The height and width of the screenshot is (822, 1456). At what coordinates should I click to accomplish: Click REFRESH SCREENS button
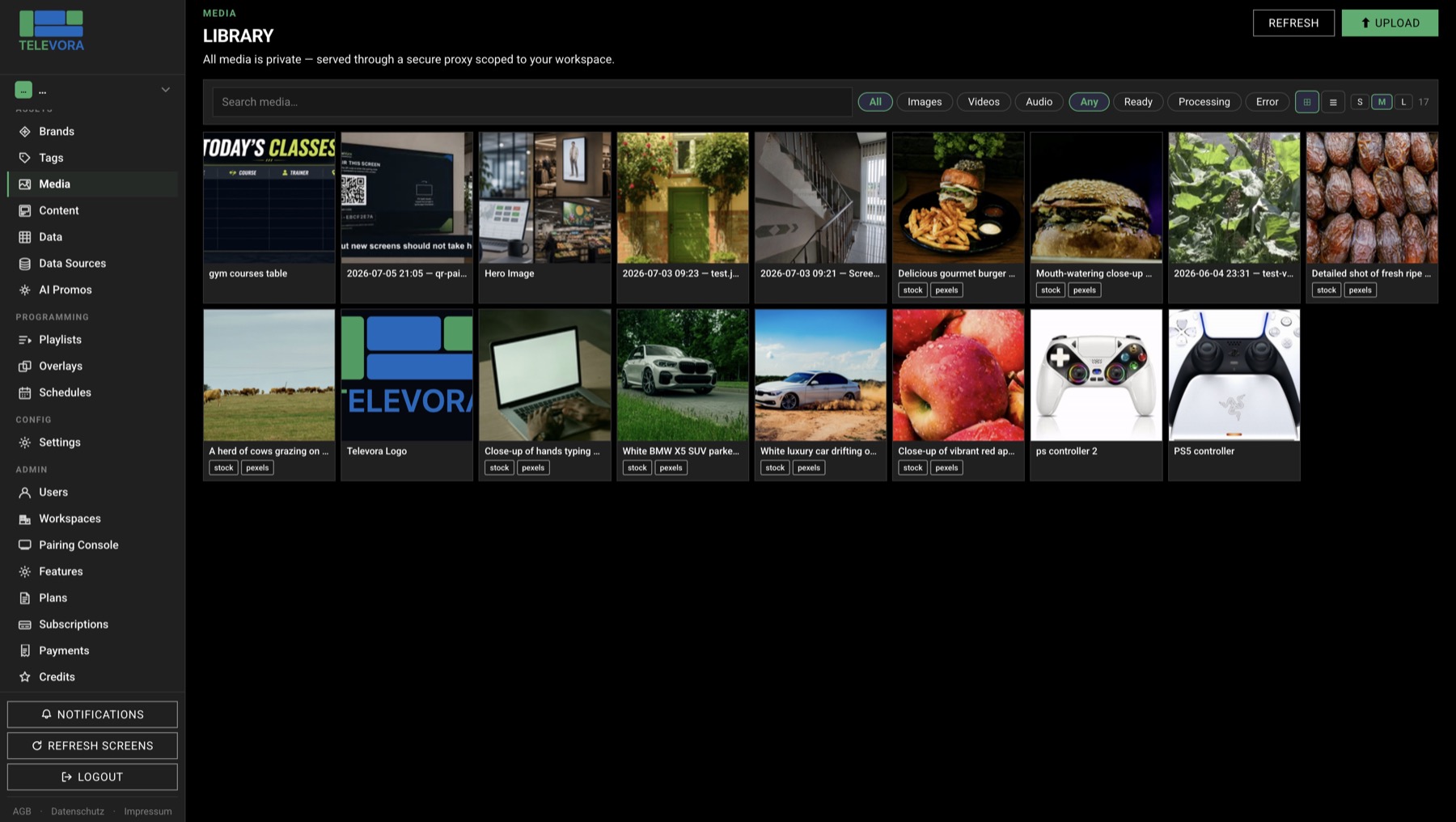click(x=92, y=746)
